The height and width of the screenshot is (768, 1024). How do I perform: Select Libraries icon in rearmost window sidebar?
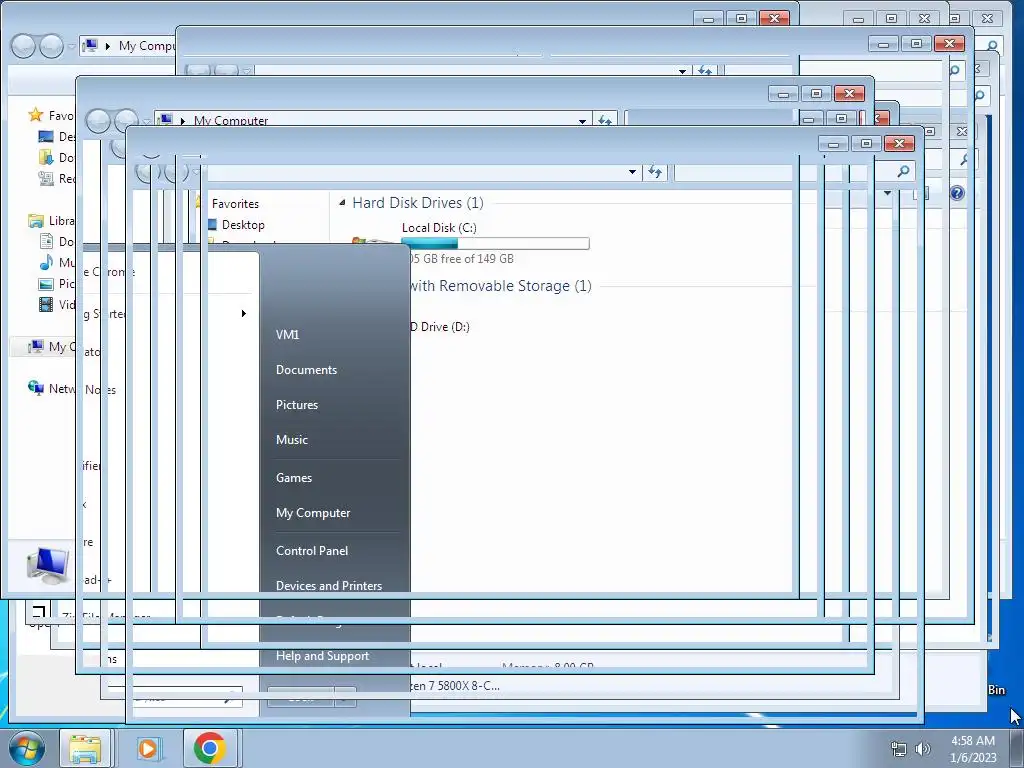point(36,221)
